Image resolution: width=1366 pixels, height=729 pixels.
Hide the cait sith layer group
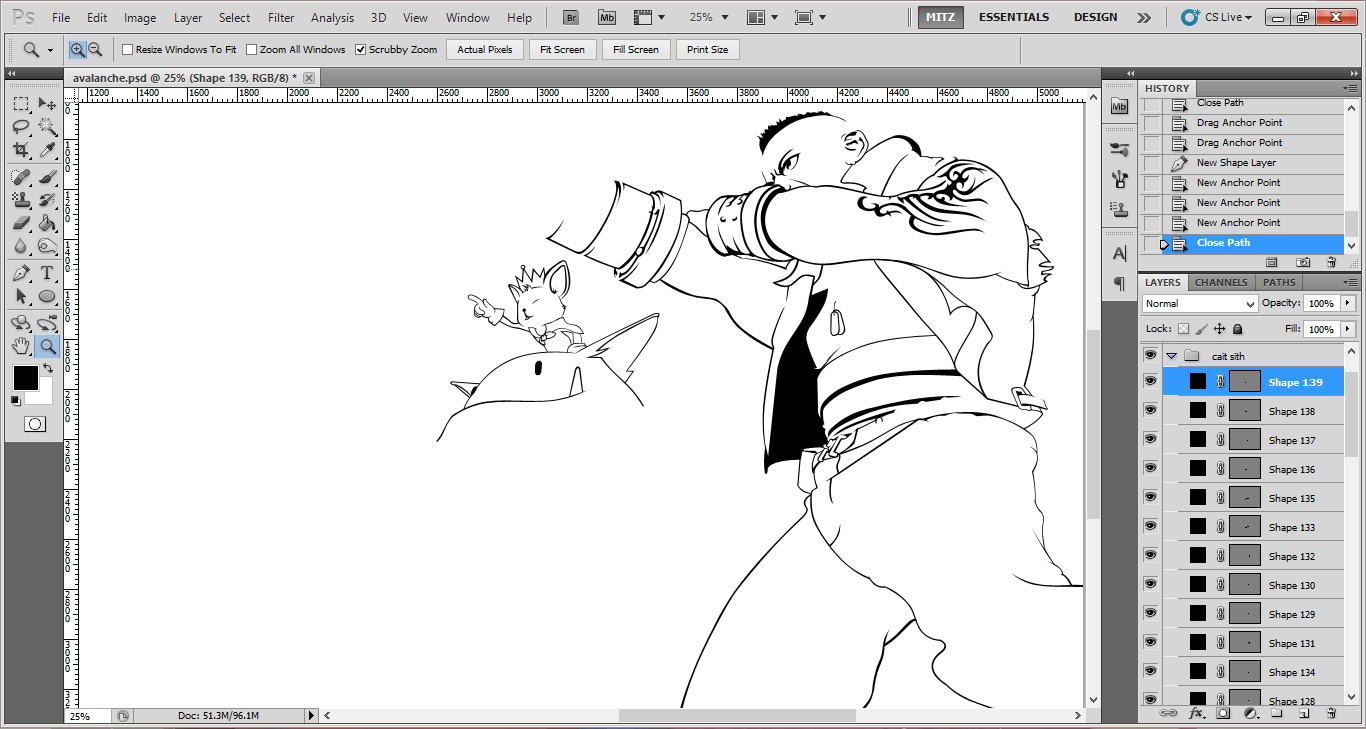(1150, 355)
